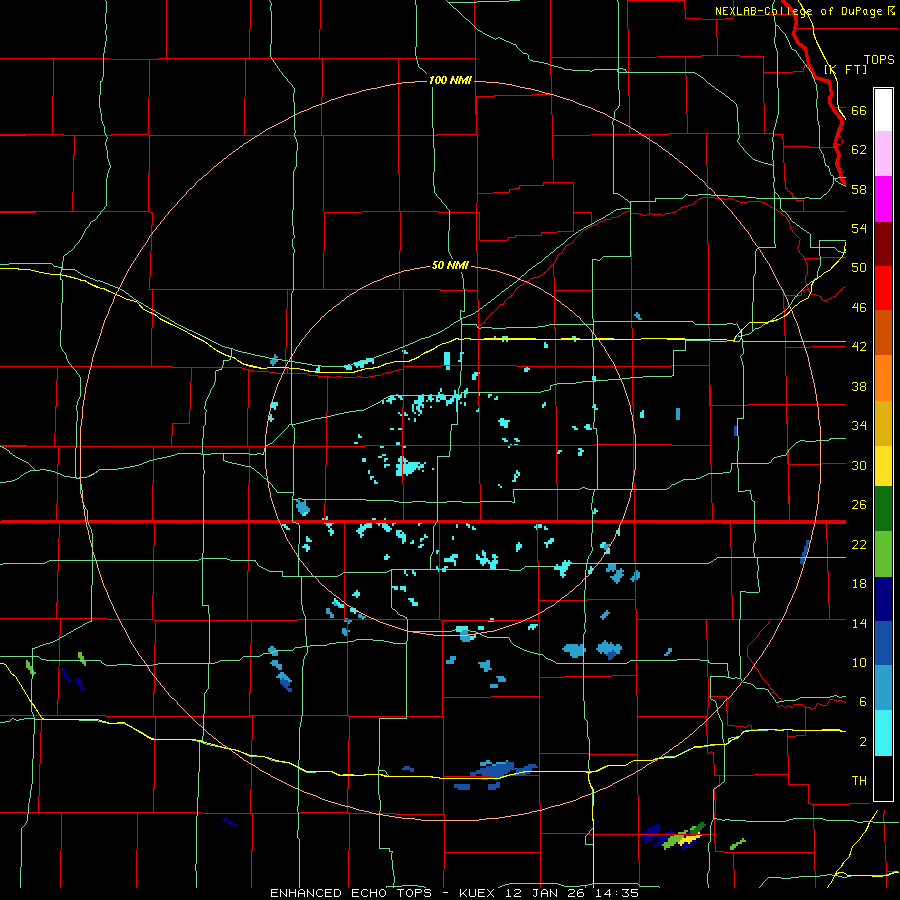Choose the yellow legend swatch beside 30

point(883,466)
